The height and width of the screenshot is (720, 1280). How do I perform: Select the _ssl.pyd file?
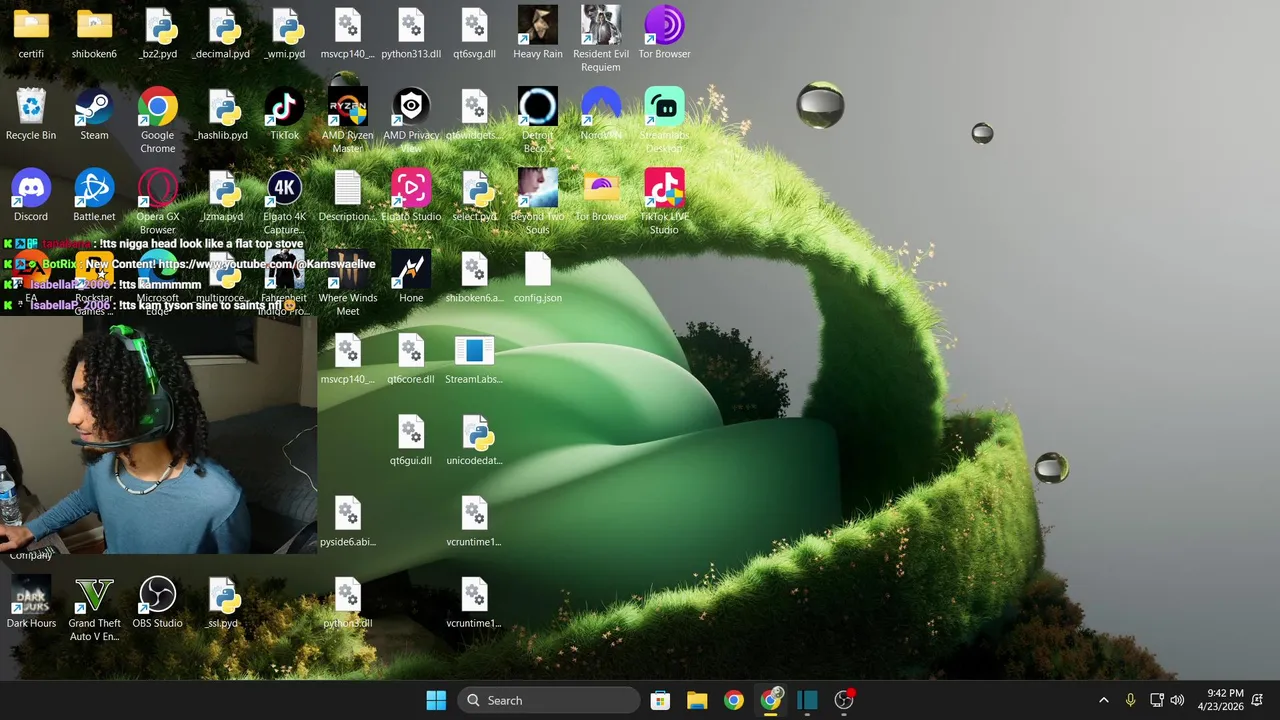(x=221, y=602)
